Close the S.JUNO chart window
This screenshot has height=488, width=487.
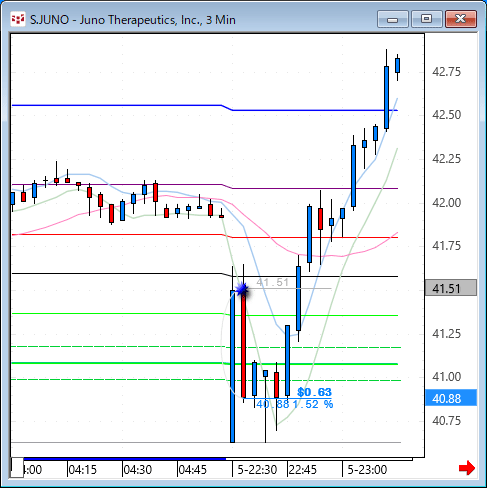pos(460,19)
